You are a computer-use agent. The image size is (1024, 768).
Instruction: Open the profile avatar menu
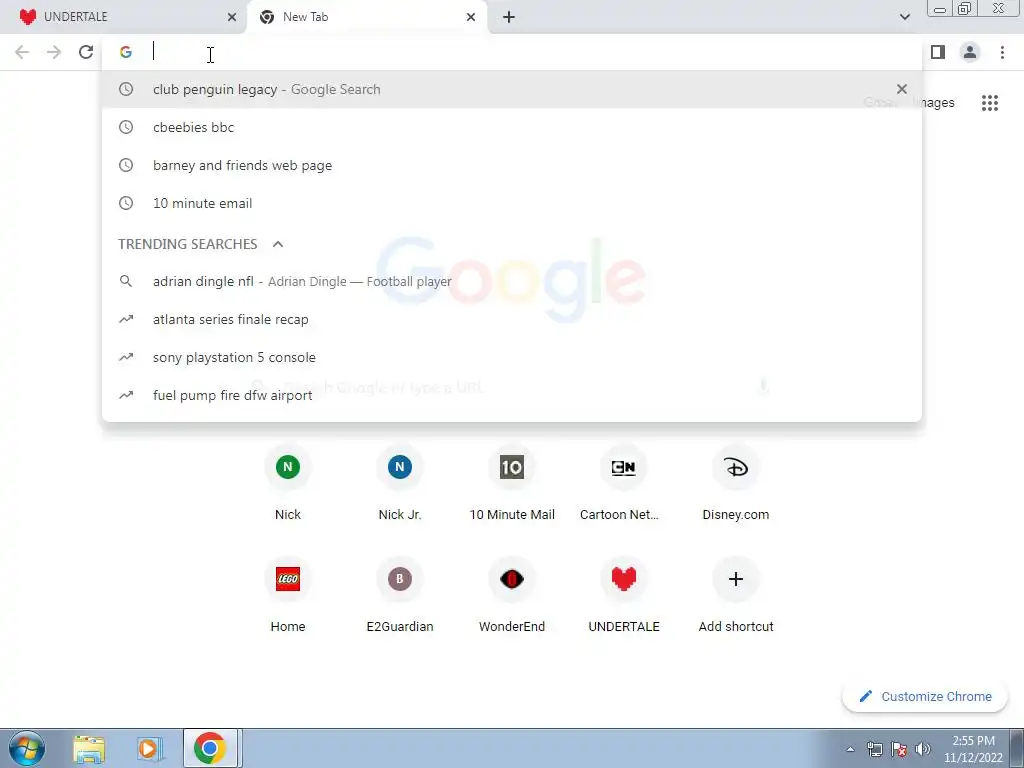pos(970,52)
